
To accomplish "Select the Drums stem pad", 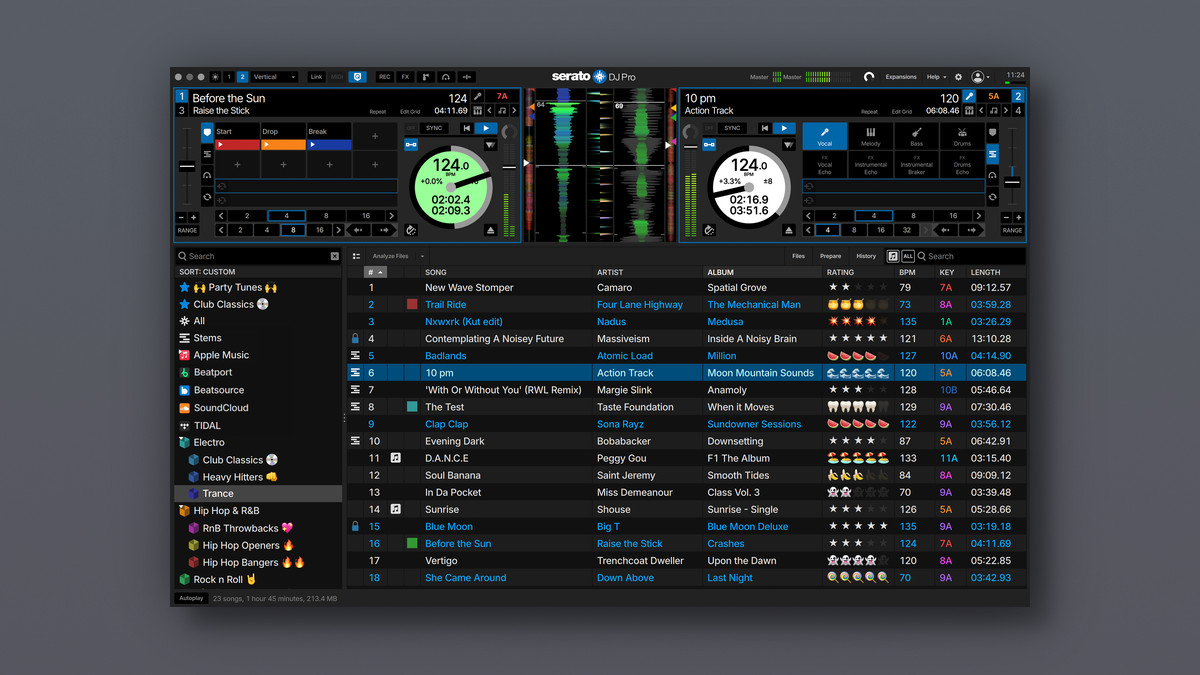I will (962, 137).
